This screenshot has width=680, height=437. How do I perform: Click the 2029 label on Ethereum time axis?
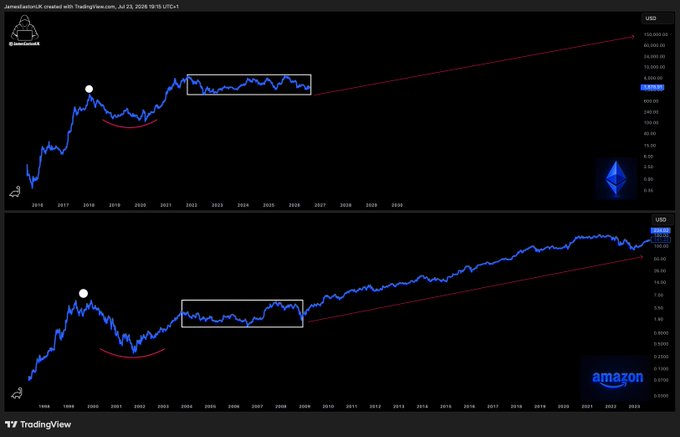pos(372,205)
